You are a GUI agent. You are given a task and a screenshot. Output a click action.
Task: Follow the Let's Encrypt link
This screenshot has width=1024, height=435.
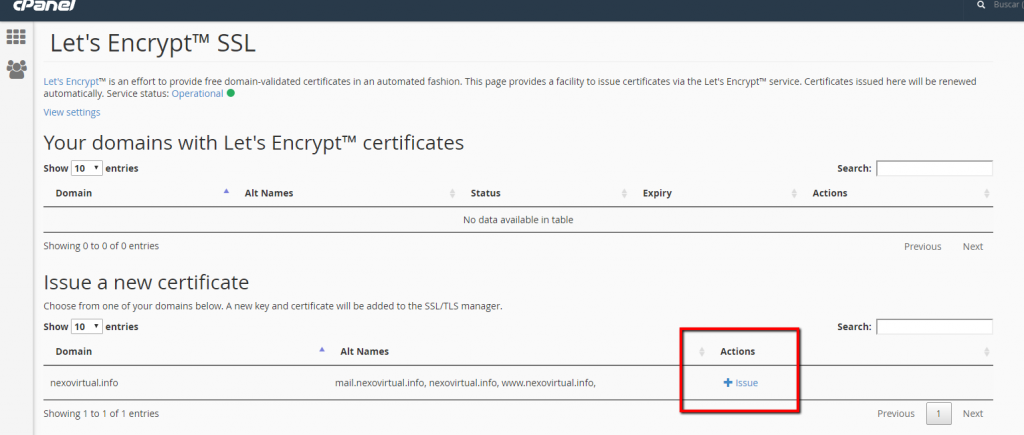pos(71,82)
